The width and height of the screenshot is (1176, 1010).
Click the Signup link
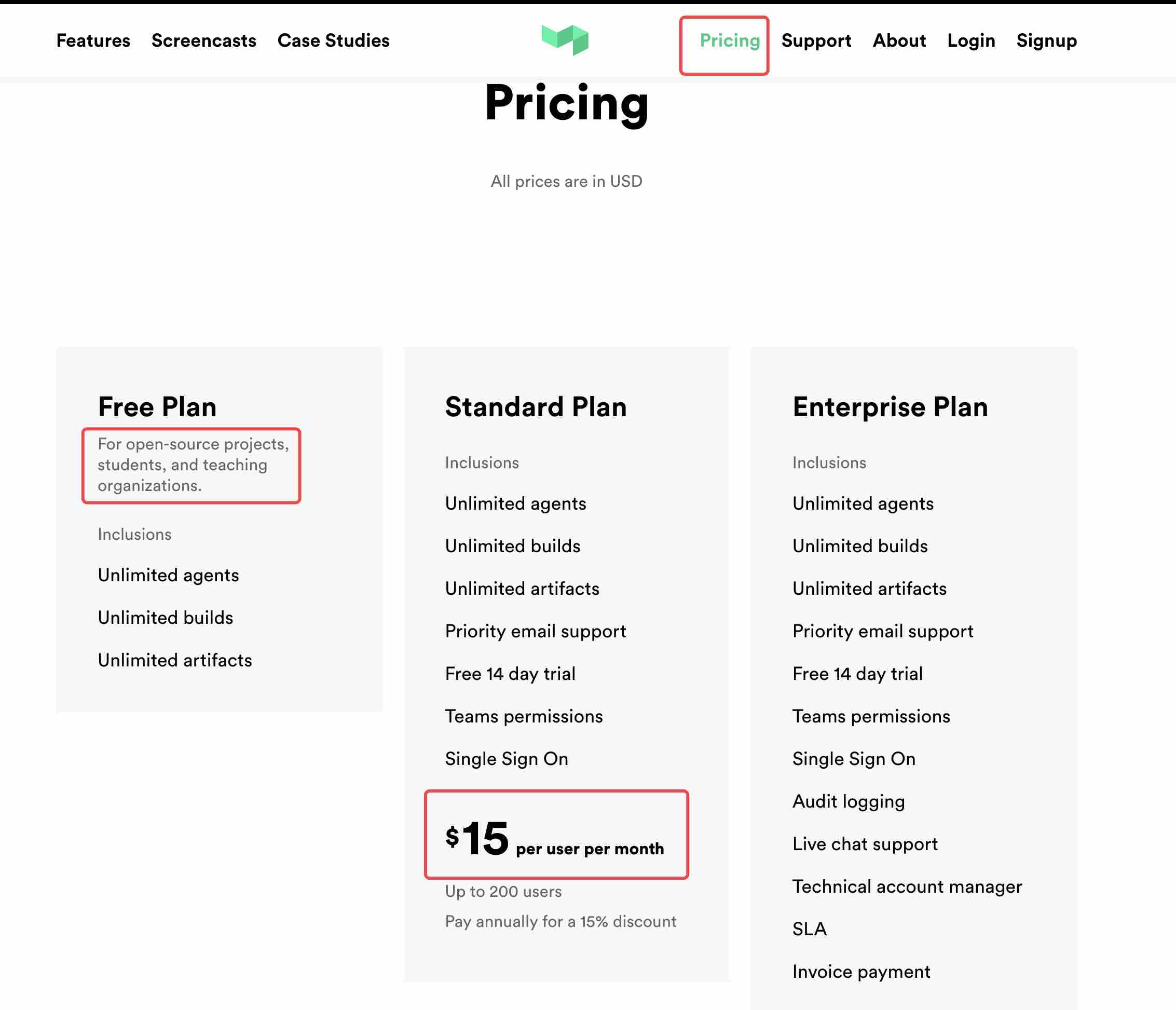1046,41
